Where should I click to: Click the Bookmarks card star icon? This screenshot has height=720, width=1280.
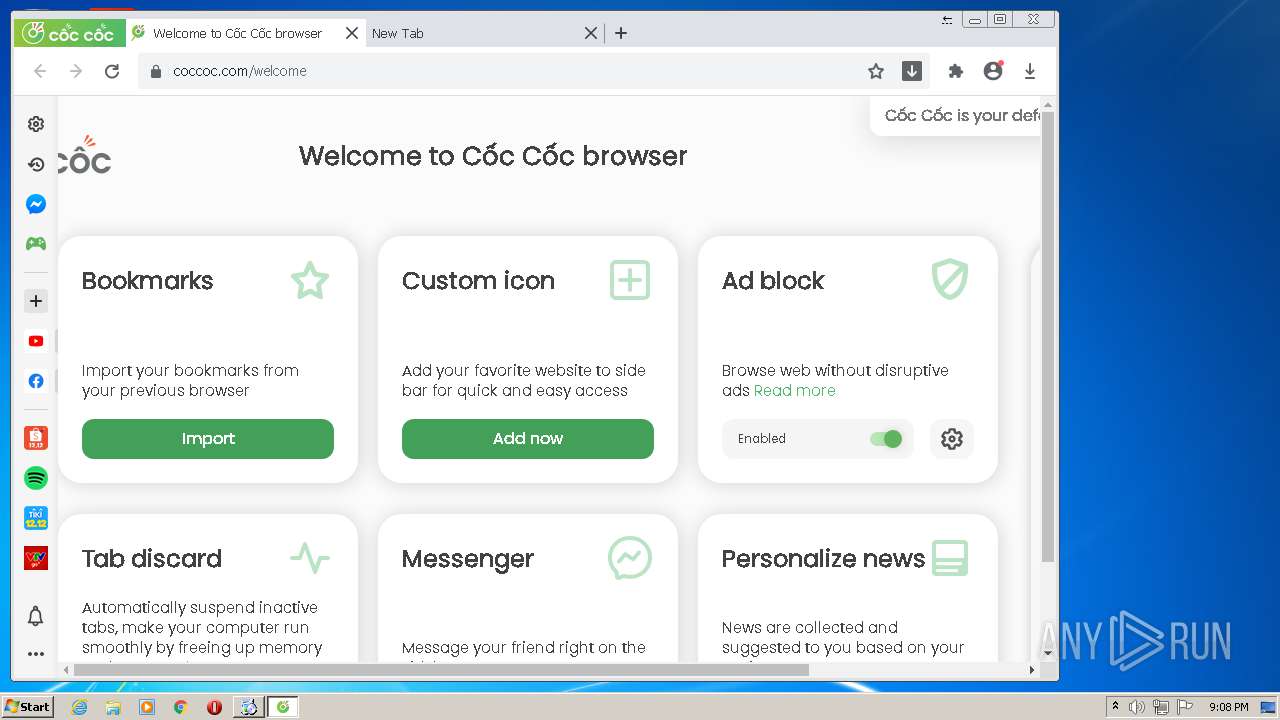tap(310, 281)
